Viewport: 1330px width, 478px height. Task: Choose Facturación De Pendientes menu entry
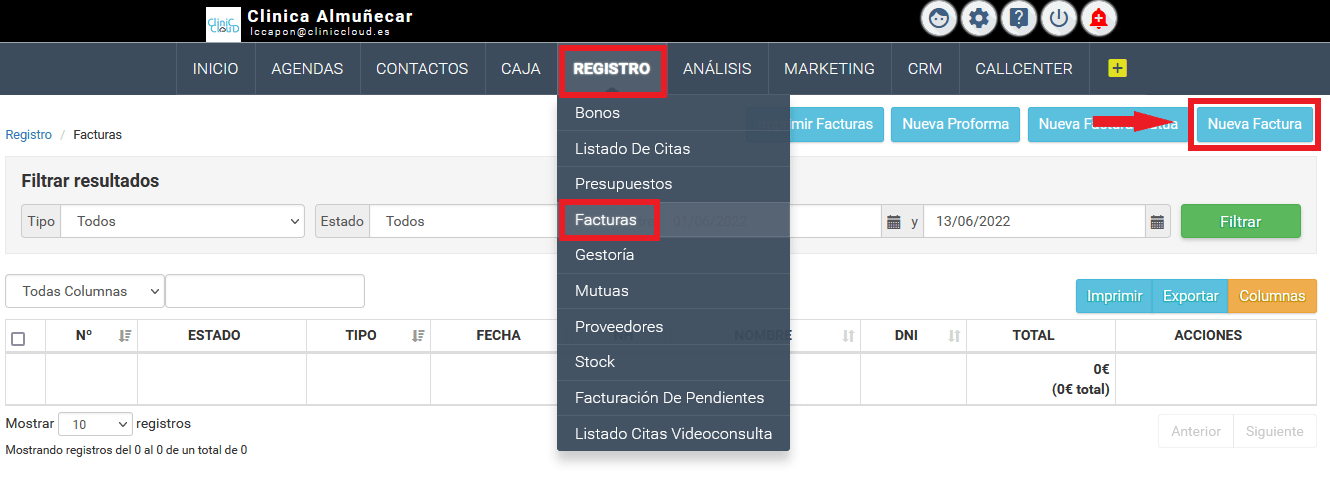[x=669, y=397]
